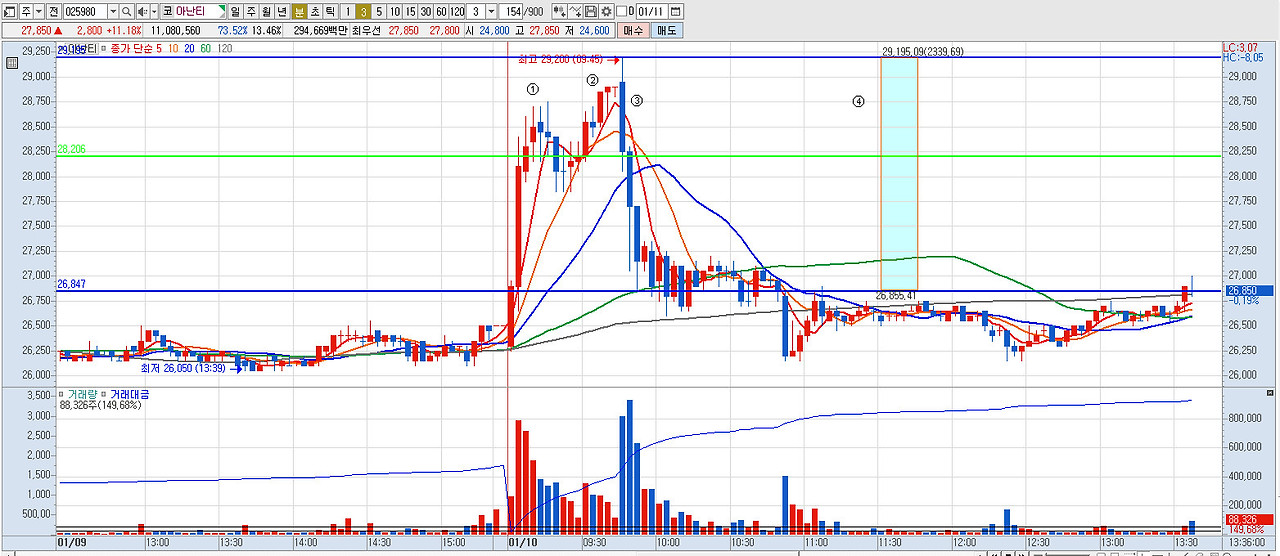The height and width of the screenshot is (556, 1280).
Task: Choose the 120 minute interval button
Action: coord(457,12)
